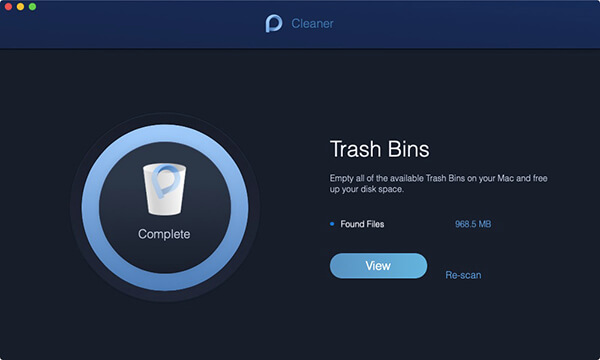Select the Found Files label
600x360 pixels.
pyautogui.click(x=362, y=224)
